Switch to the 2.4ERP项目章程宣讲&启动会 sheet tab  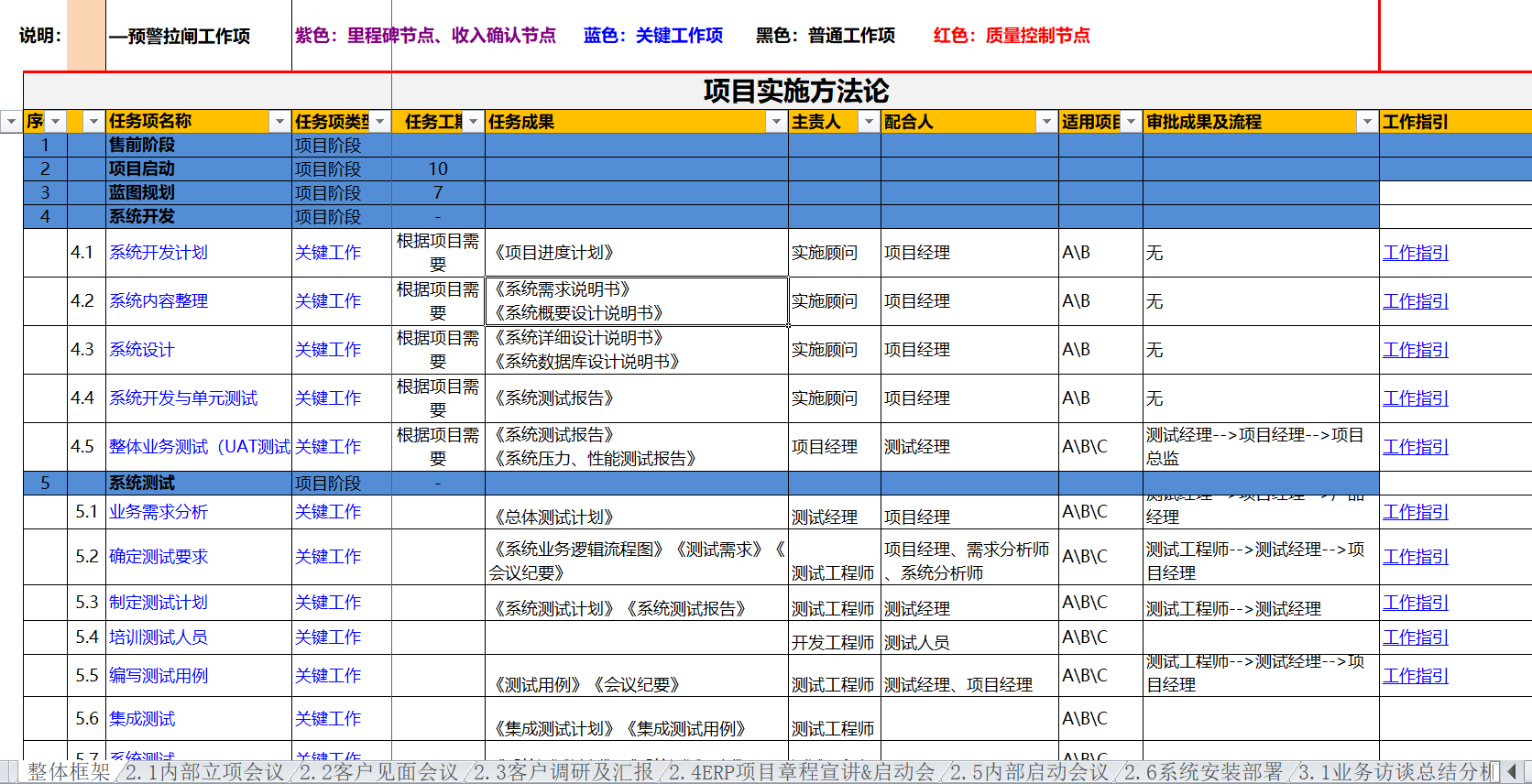802,772
